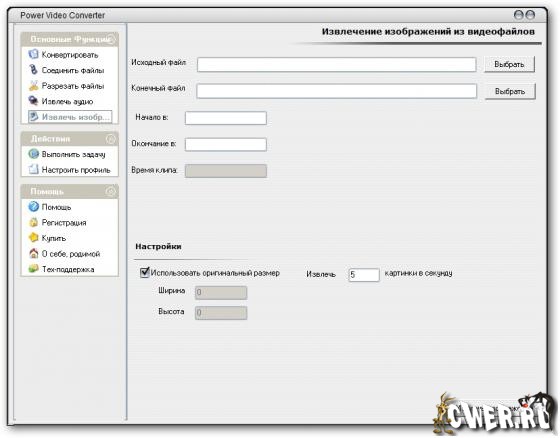Run Выполнить задачу action

coord(74,154)
